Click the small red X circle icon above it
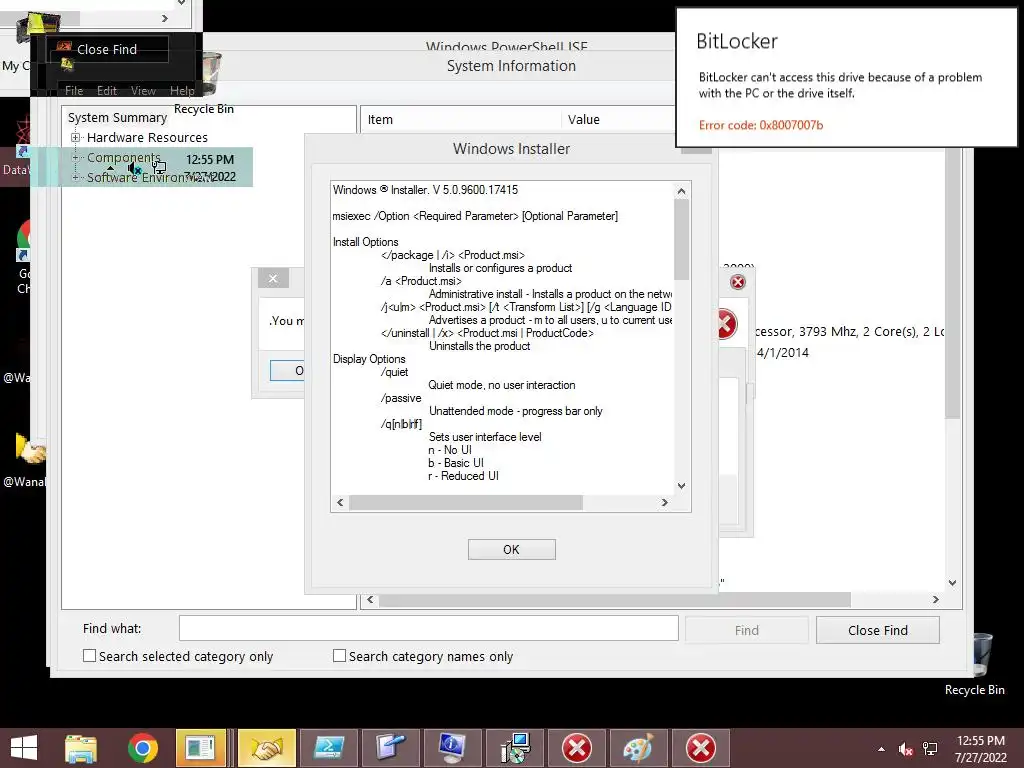The height and width of the screenshot is (768, 1024). click(x=737, y=282)
